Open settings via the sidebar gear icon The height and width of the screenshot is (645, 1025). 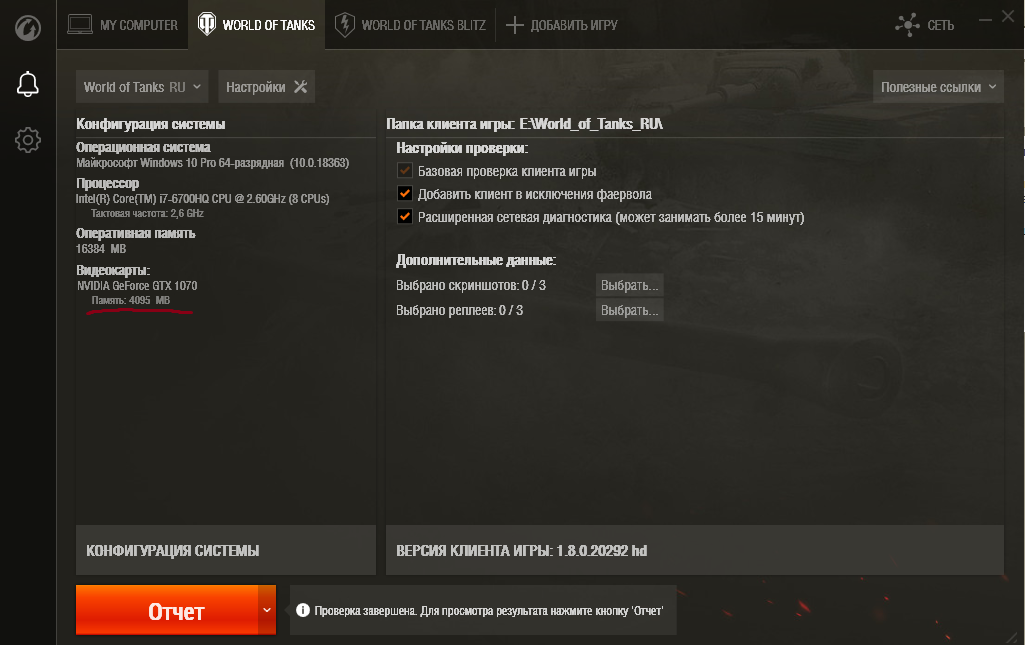pyautogui.click(x=27, y=140)
